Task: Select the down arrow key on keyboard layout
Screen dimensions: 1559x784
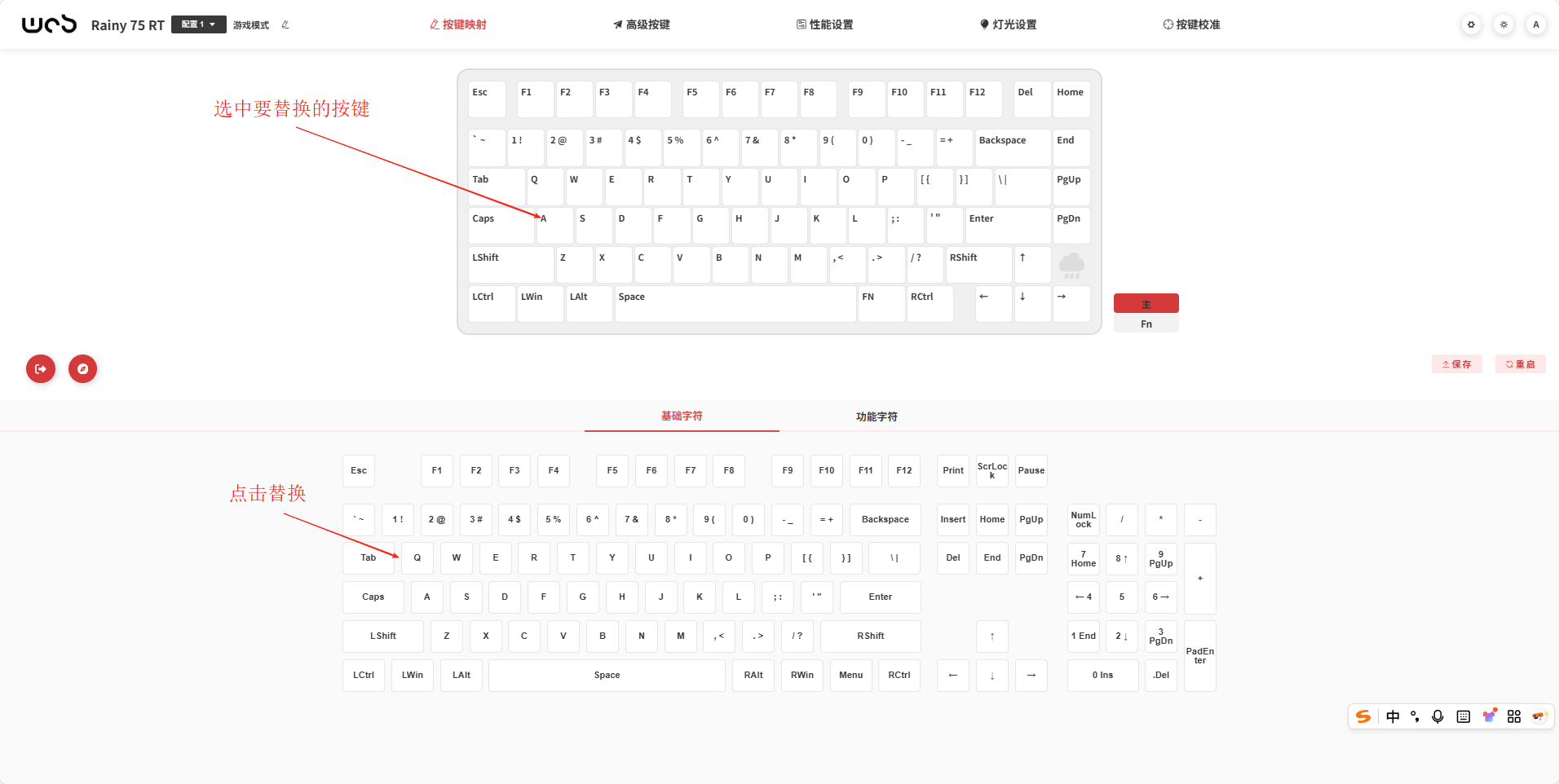Action: [1032, 303]
